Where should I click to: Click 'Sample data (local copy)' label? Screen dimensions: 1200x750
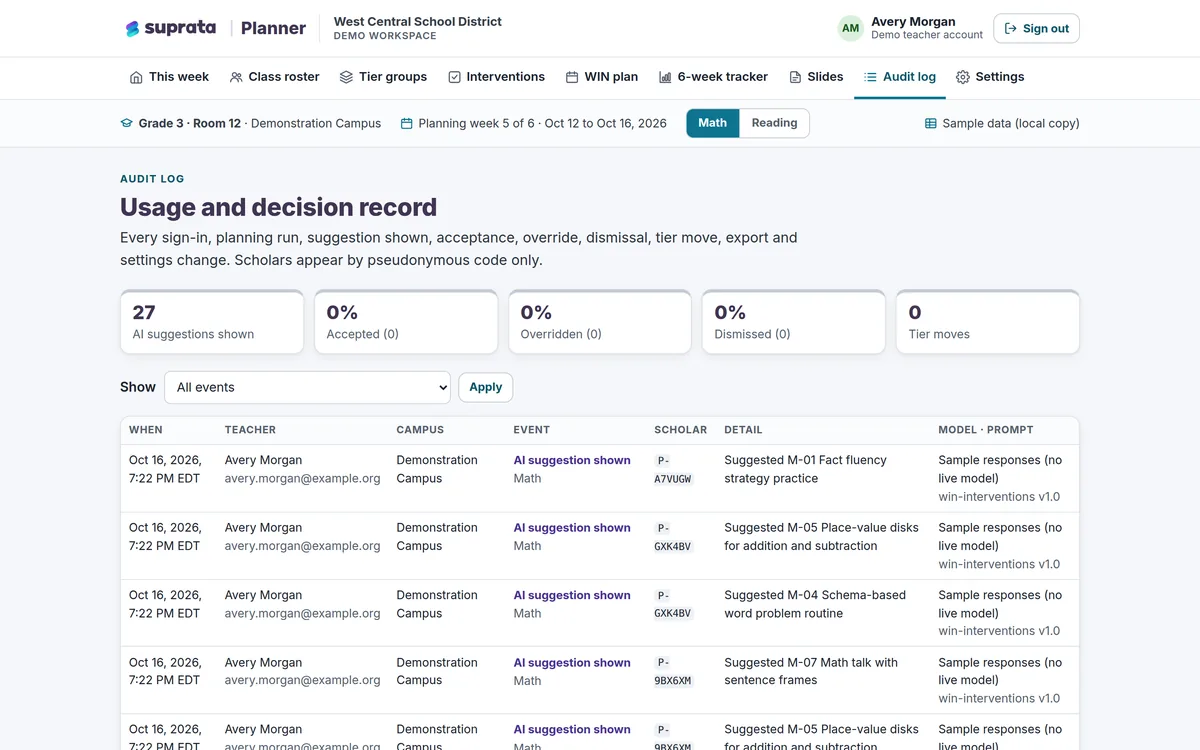pyautogui.click(x=1011, y=123)
